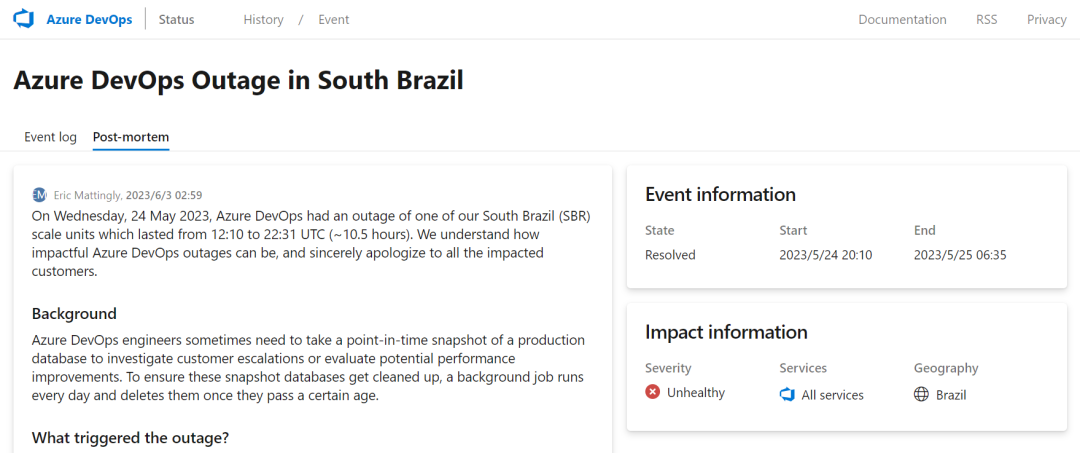Click the All services DevOps icon
1080x453 pixels.
[x=787, y=394]
